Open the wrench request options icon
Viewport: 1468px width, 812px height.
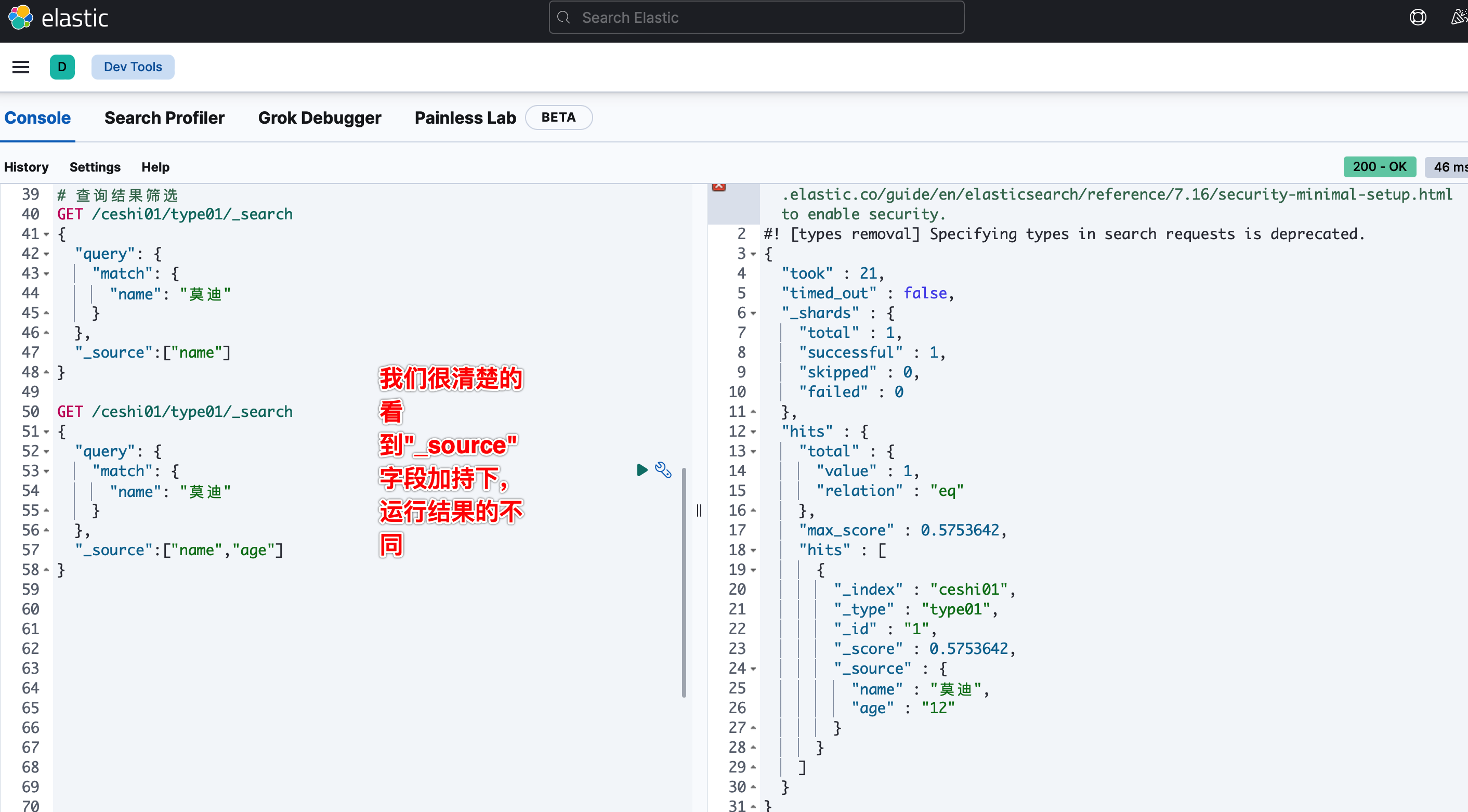663,469
